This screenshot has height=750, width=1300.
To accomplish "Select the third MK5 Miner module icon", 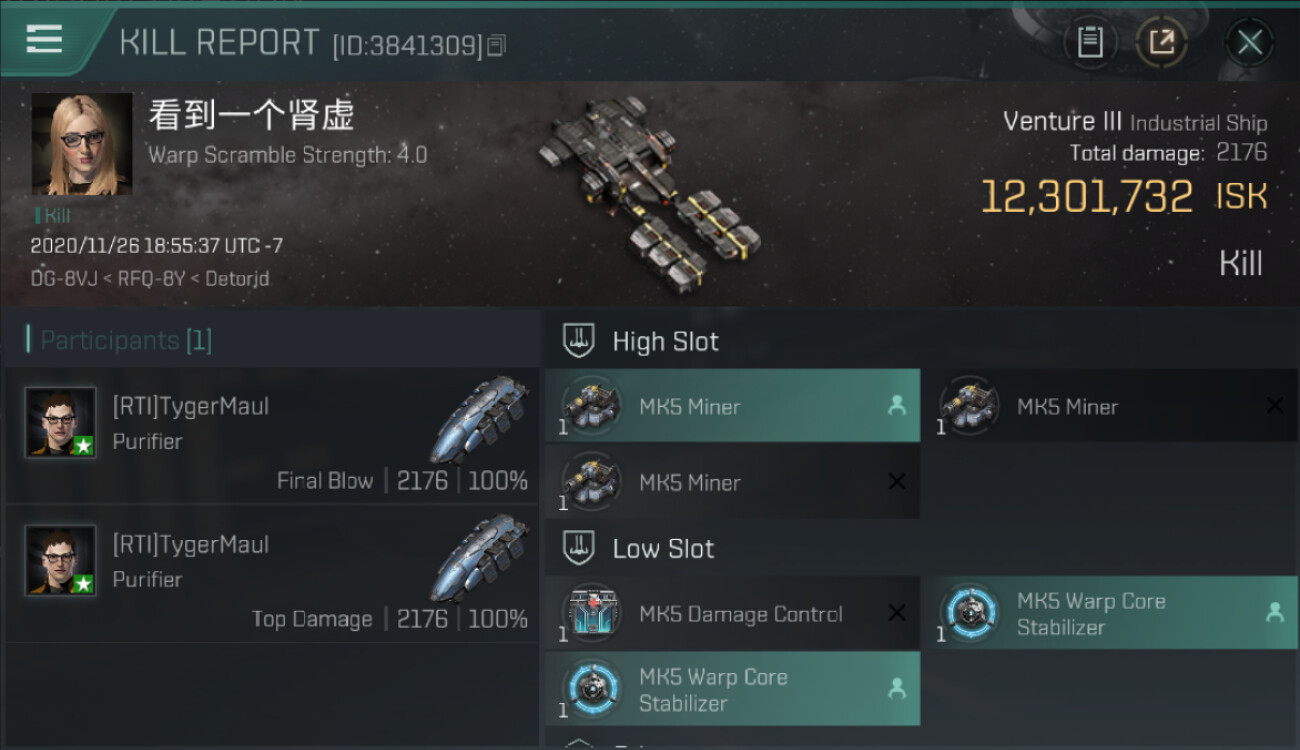I will (x=590, y=482).
